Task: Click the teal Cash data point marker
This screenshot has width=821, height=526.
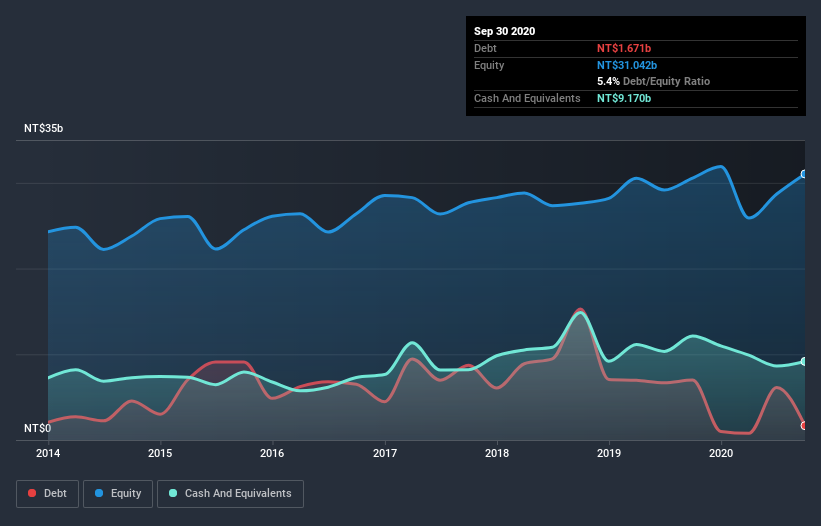Action: coord(804,362)
